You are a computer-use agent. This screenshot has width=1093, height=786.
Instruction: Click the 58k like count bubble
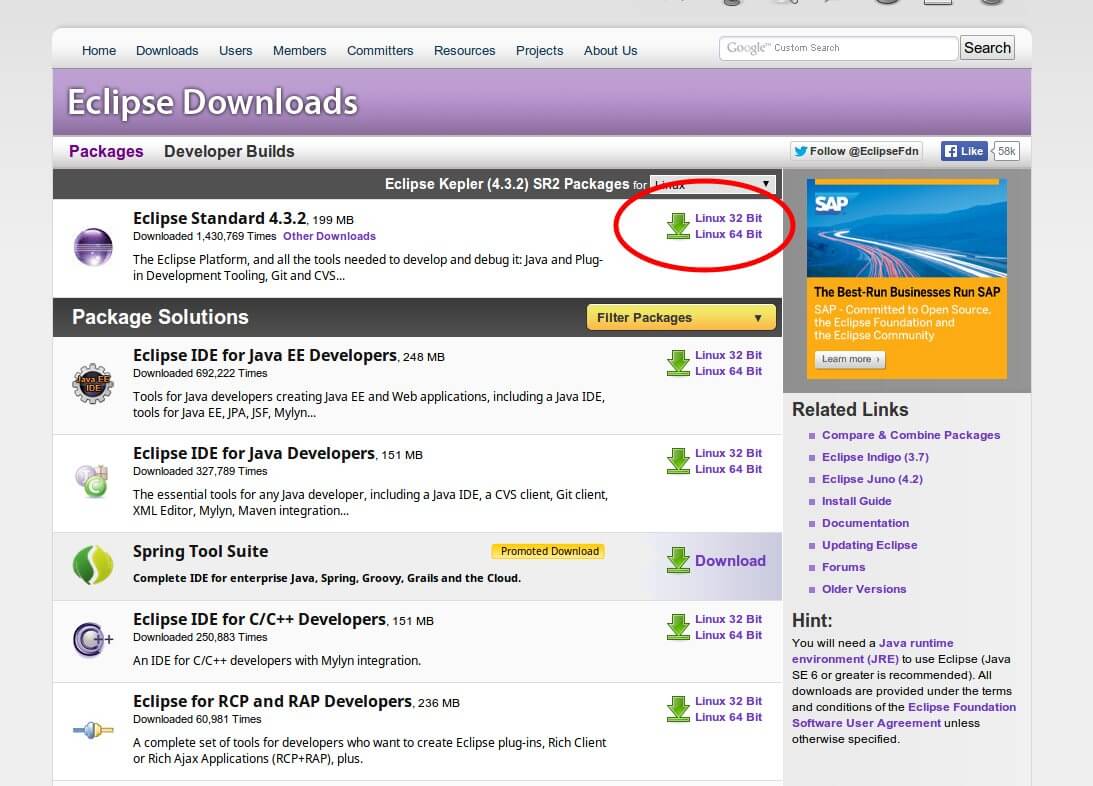coord(1006,151)
